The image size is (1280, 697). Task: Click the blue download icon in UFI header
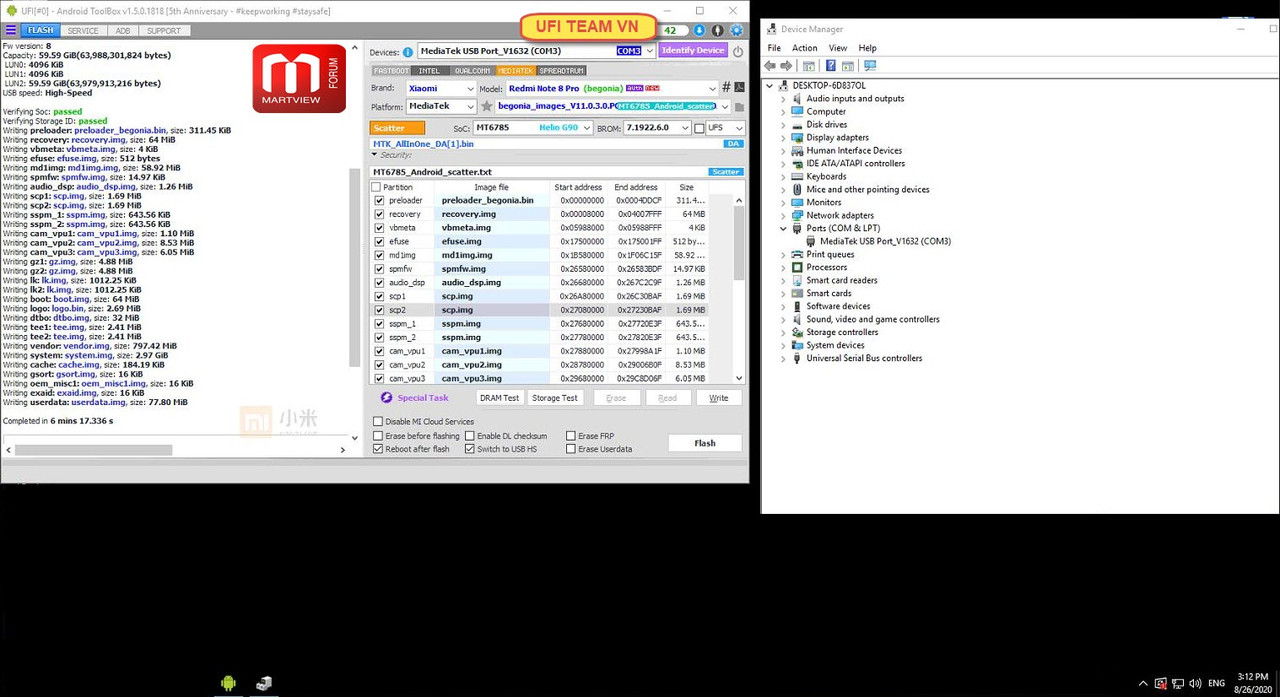tap(699, 31)
